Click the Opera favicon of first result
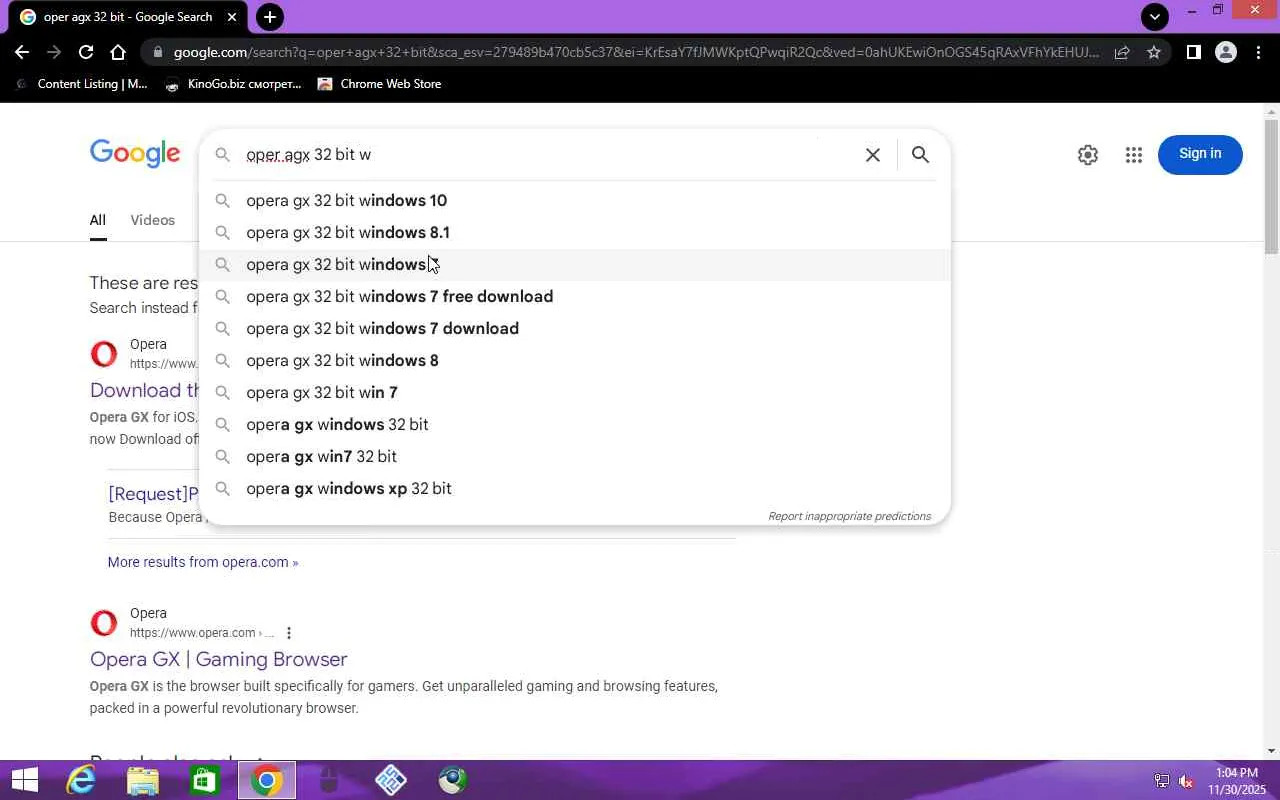The height and width of the screenshot is (800, 1280). pyautogui.click(x=103, y=354)
